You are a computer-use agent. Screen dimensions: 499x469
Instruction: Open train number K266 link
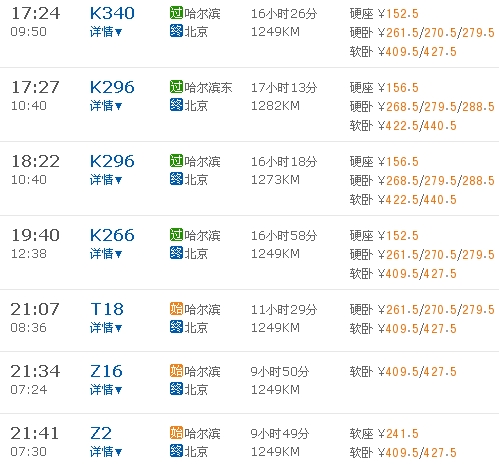[112, 235]
